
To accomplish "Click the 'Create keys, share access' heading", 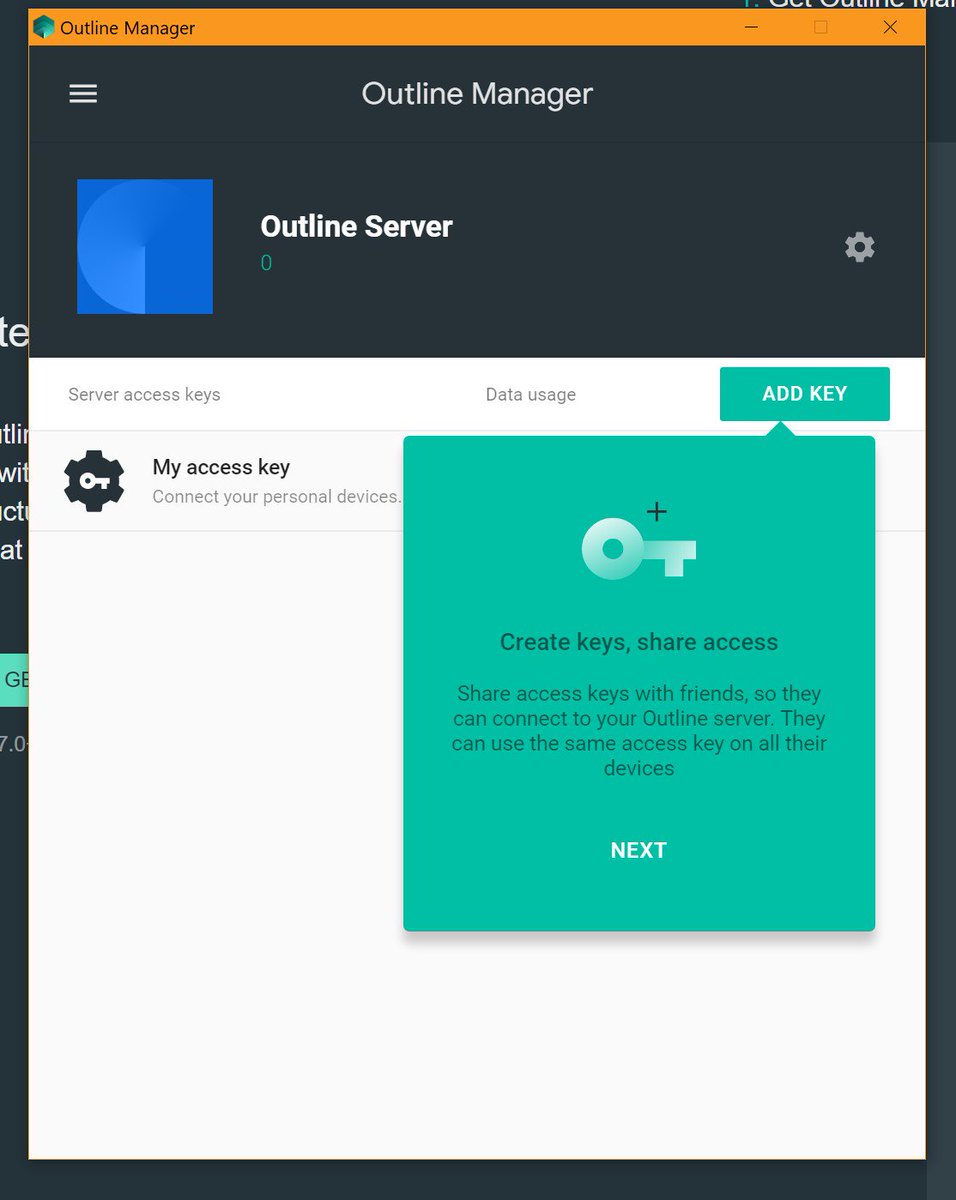I will point(639,642).
